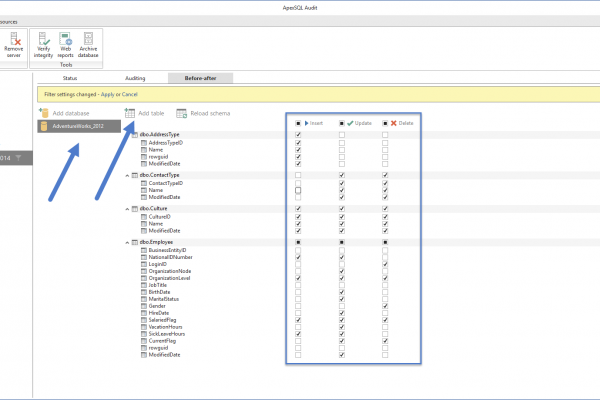Click the Add table button label
Viewport: 600px width, 400px height.
click(151, 113)
